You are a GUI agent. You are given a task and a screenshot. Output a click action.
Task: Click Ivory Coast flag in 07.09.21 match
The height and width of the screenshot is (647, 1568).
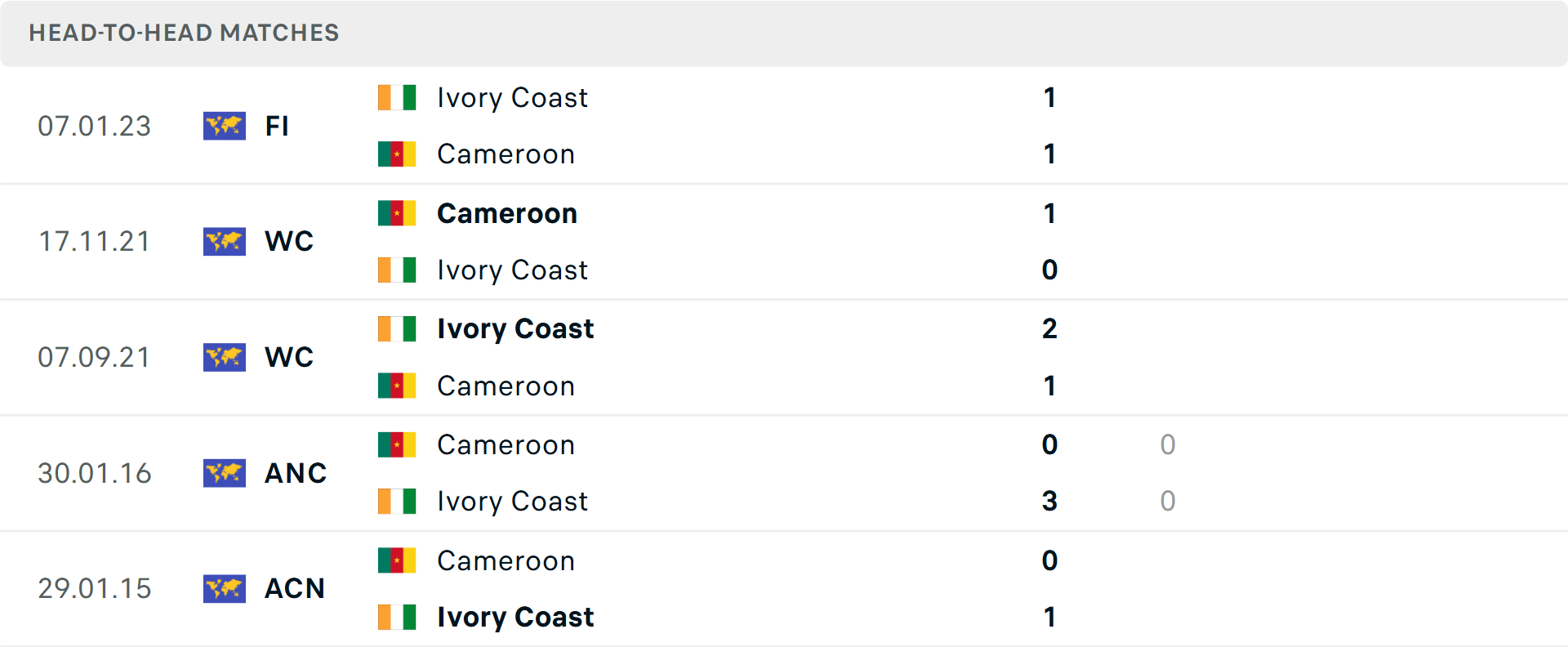[397, 328]
